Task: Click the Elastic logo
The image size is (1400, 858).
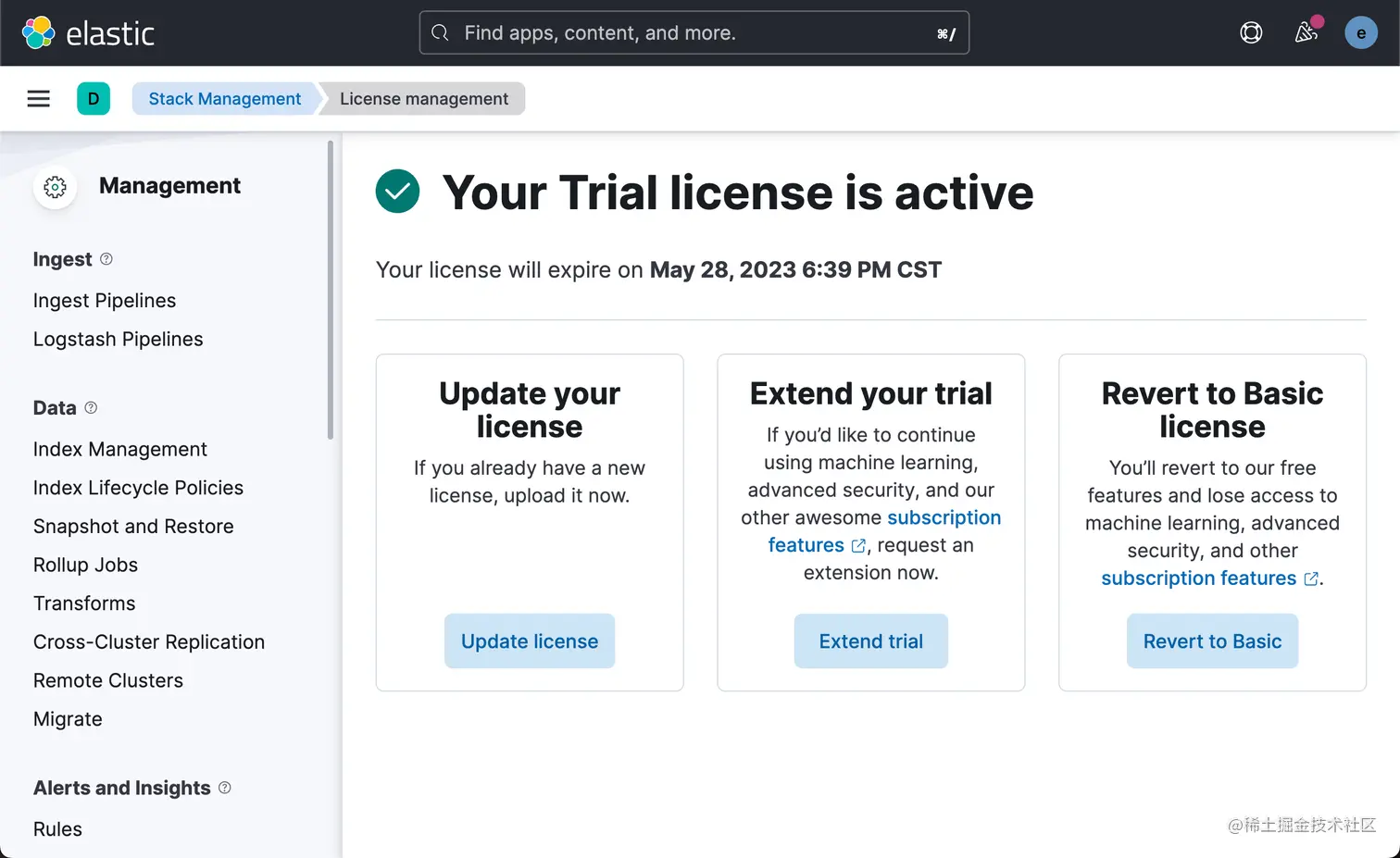Action: point(88,33)
